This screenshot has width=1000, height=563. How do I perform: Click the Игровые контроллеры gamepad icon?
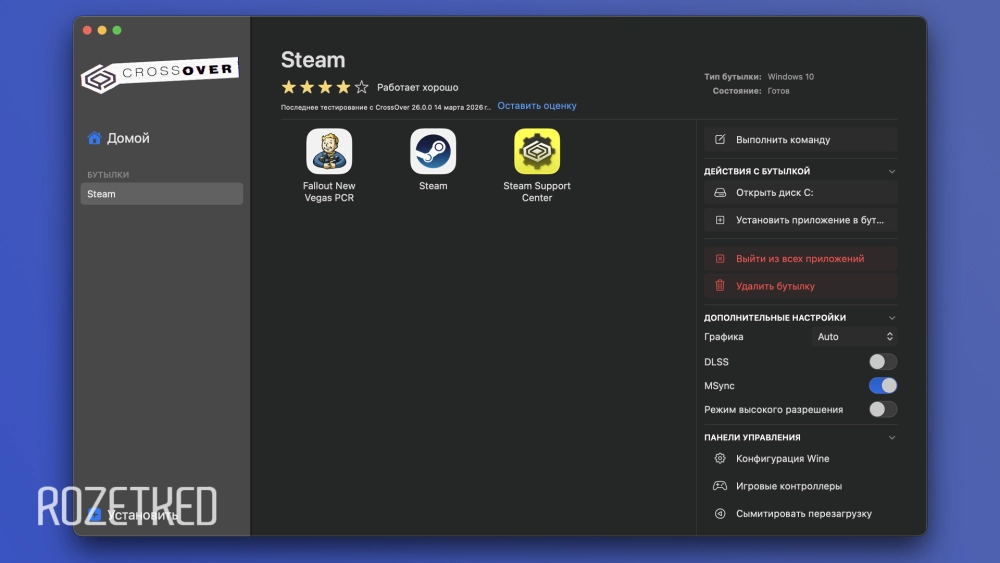tap(720, 486)
